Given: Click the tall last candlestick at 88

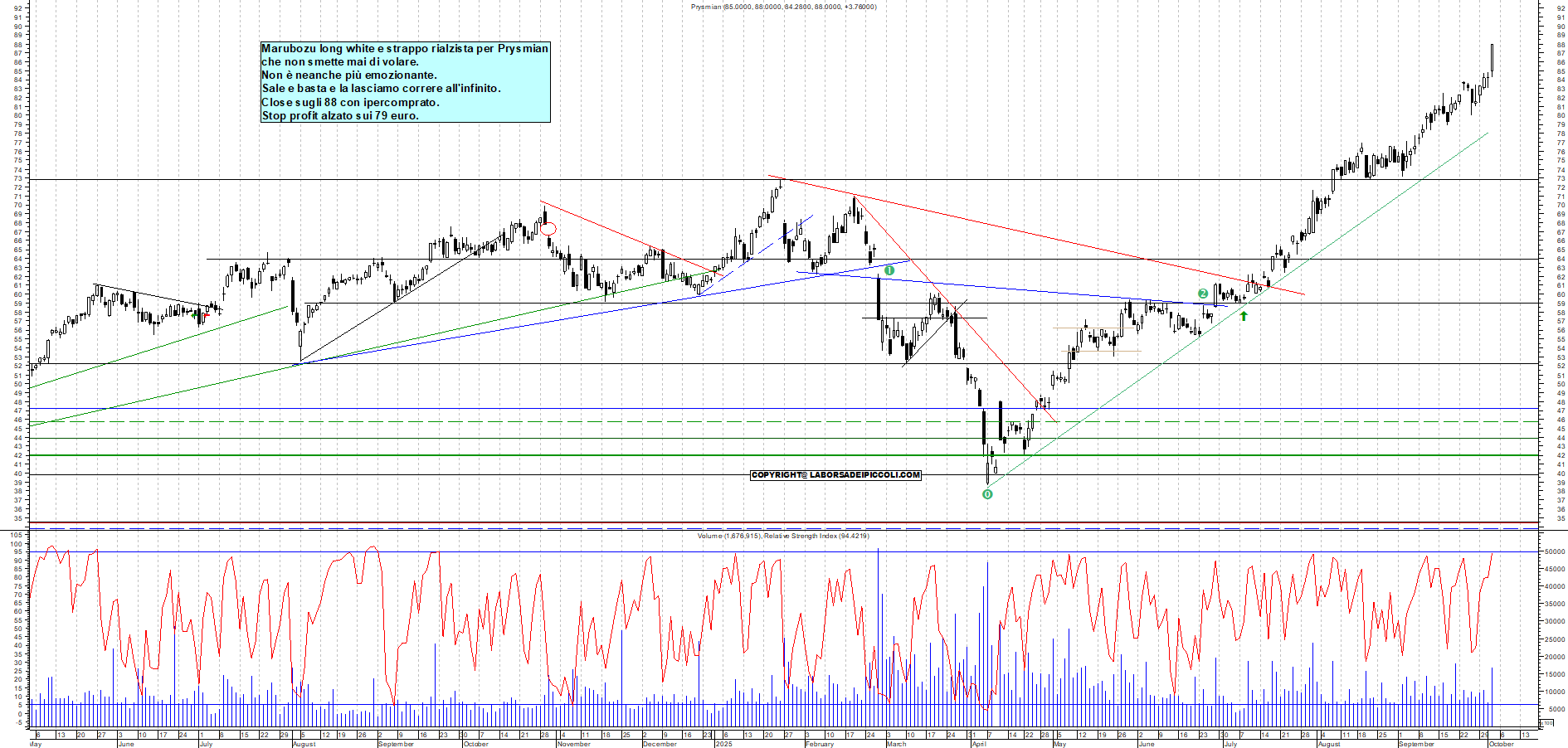Looking at the screenshot, I should point(1492,58).
